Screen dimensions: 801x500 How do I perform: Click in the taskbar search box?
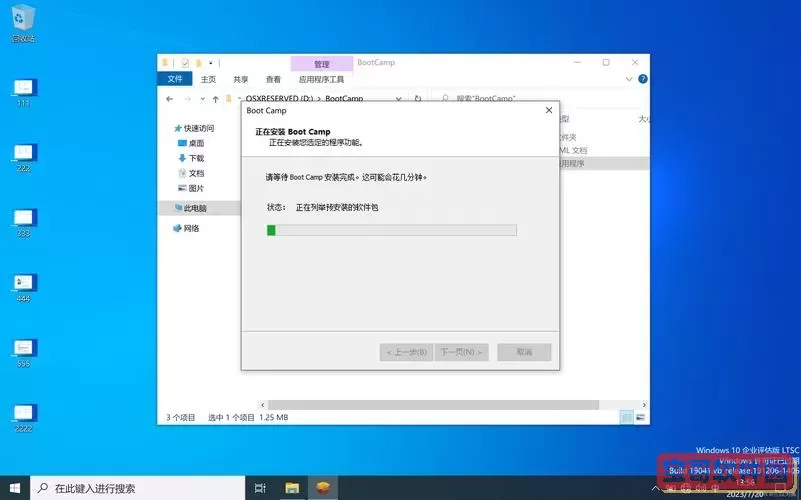137,488
